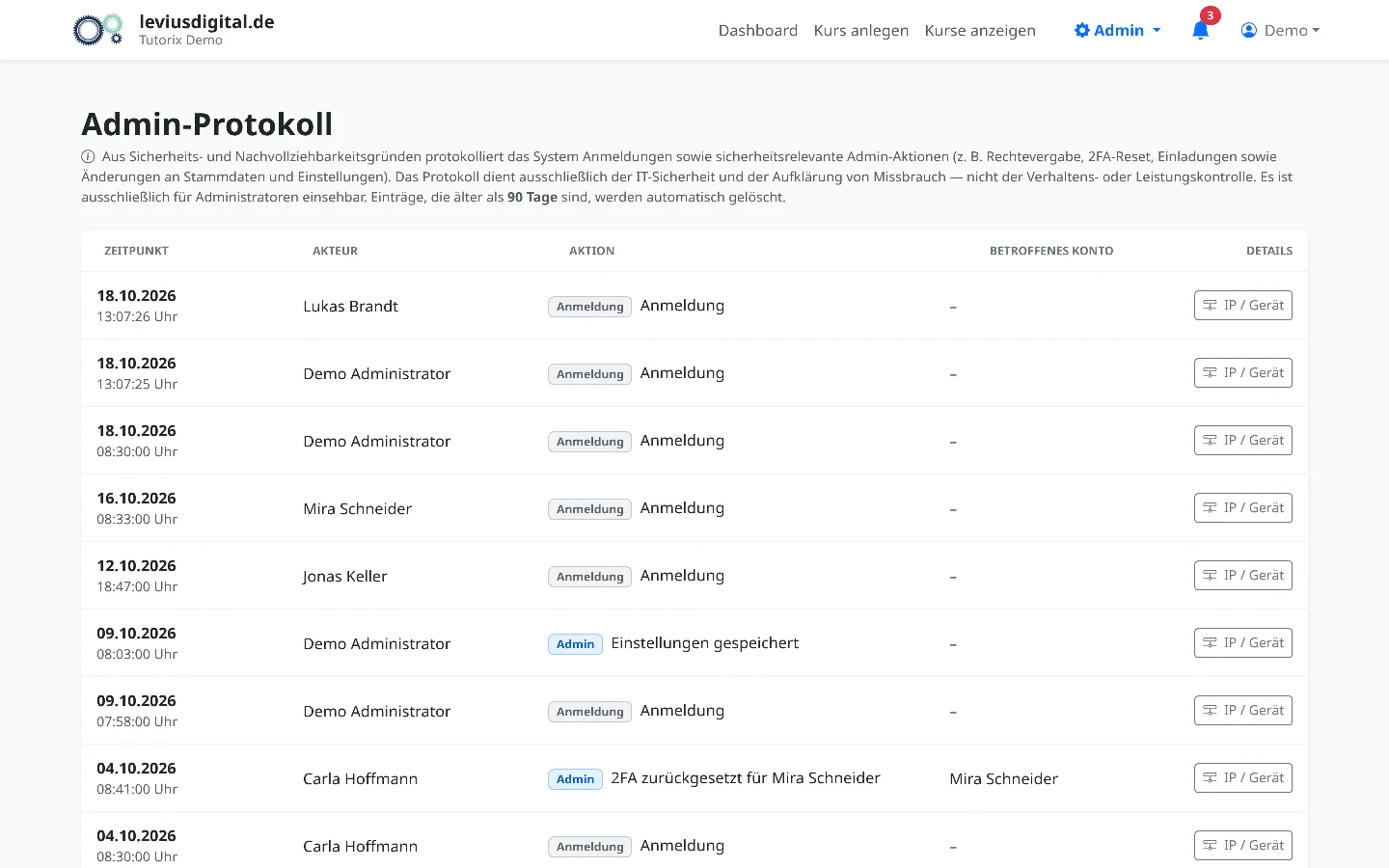
Task: Click action text Einstellungen gespeichert
Action: tap(704, 643)
